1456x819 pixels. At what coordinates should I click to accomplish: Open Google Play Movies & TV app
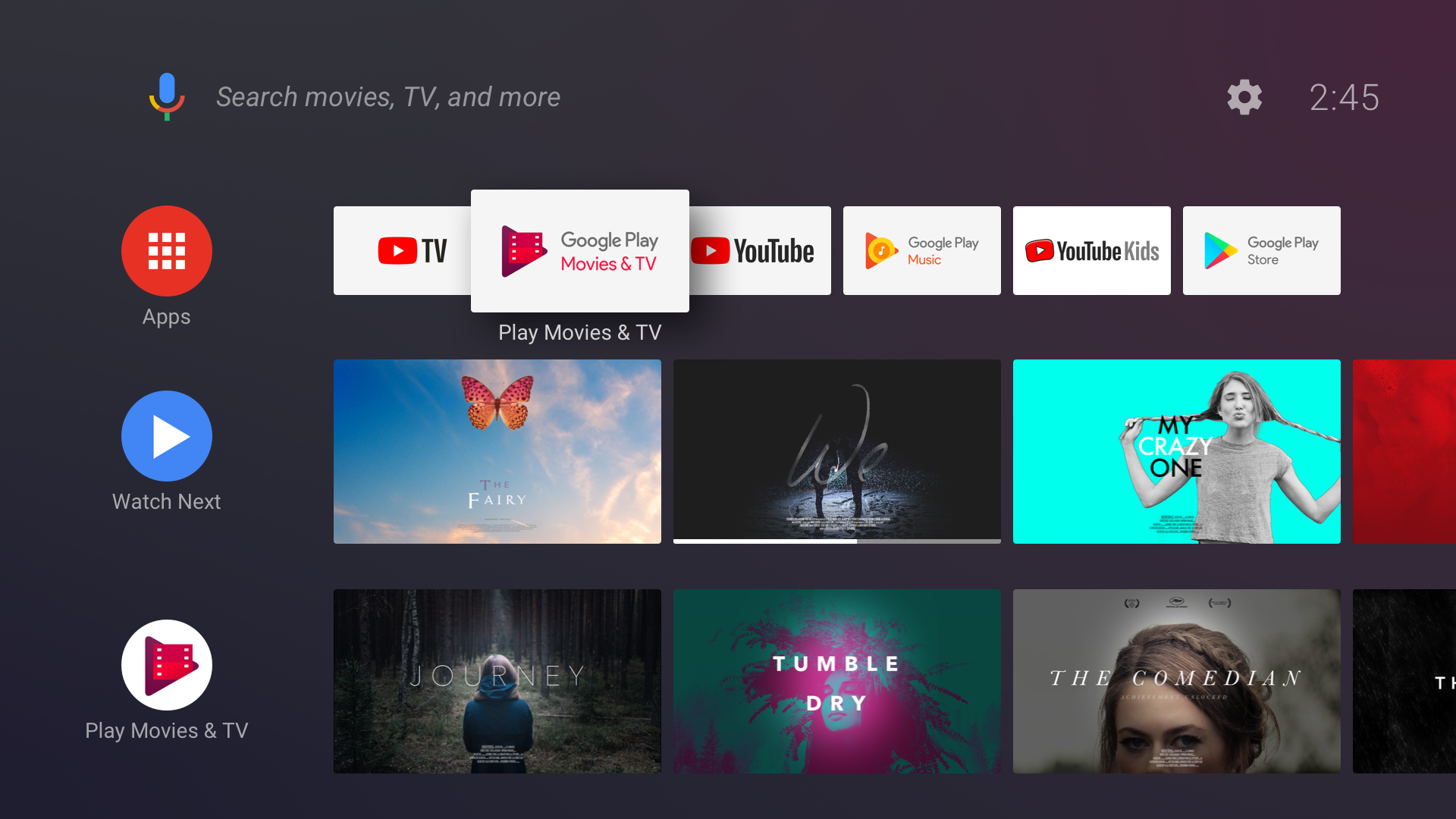click(x=580, y=251)
